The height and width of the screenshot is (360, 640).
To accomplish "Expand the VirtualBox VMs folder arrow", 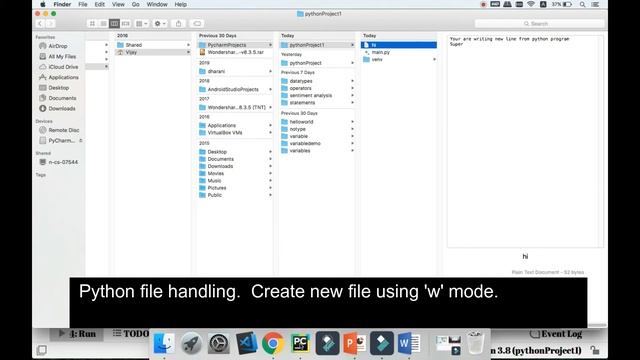I will pos(270,133).
